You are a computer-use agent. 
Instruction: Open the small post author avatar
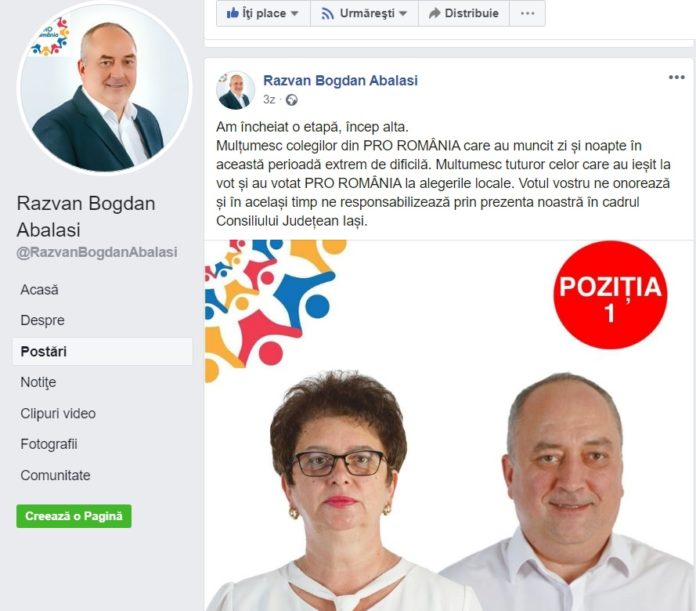click(235, 90)
